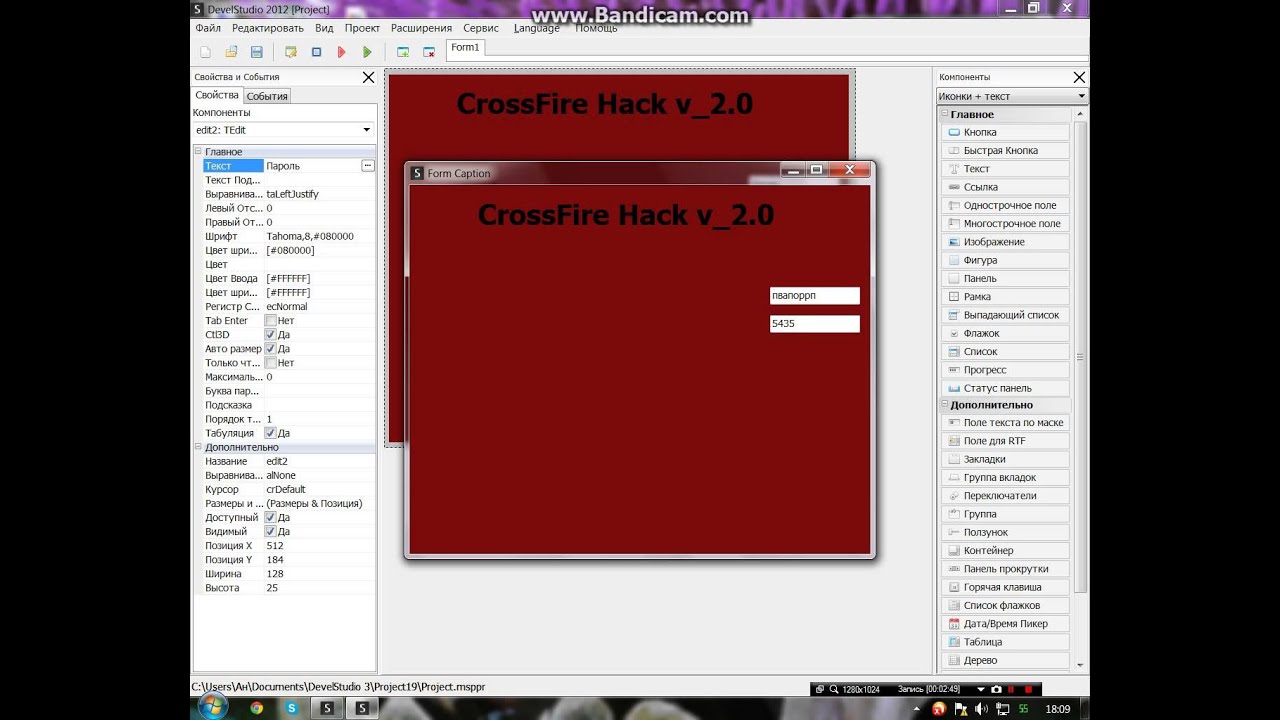Select the Изображение component
The width and height of the screenshot is (1280, 720).
[x=1005, y=242]
